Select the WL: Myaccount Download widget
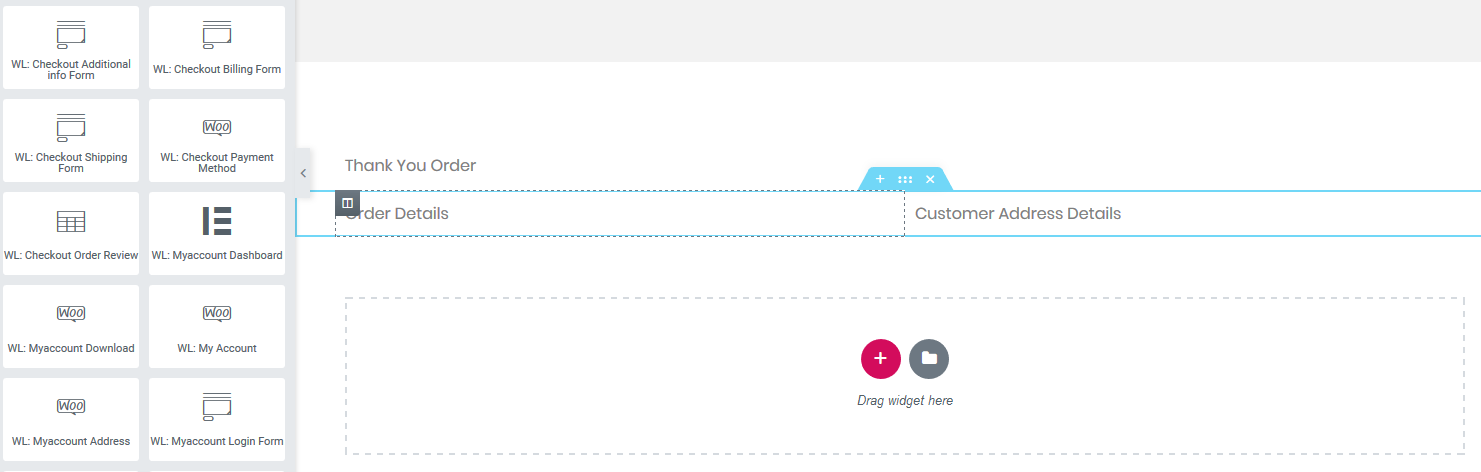This screenshot has height=472, width=1481. point(71,326)
